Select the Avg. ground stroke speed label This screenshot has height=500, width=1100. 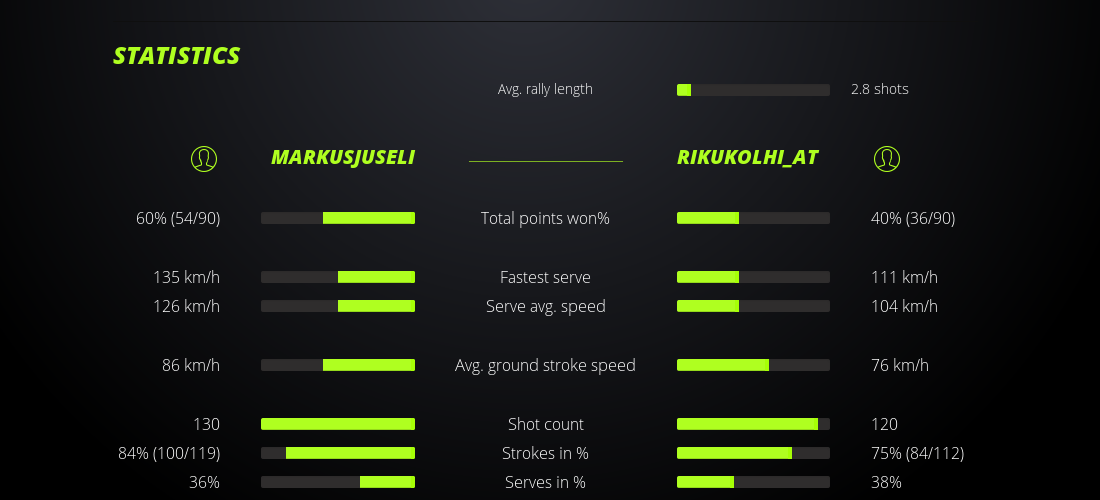[x=545, y=365]
